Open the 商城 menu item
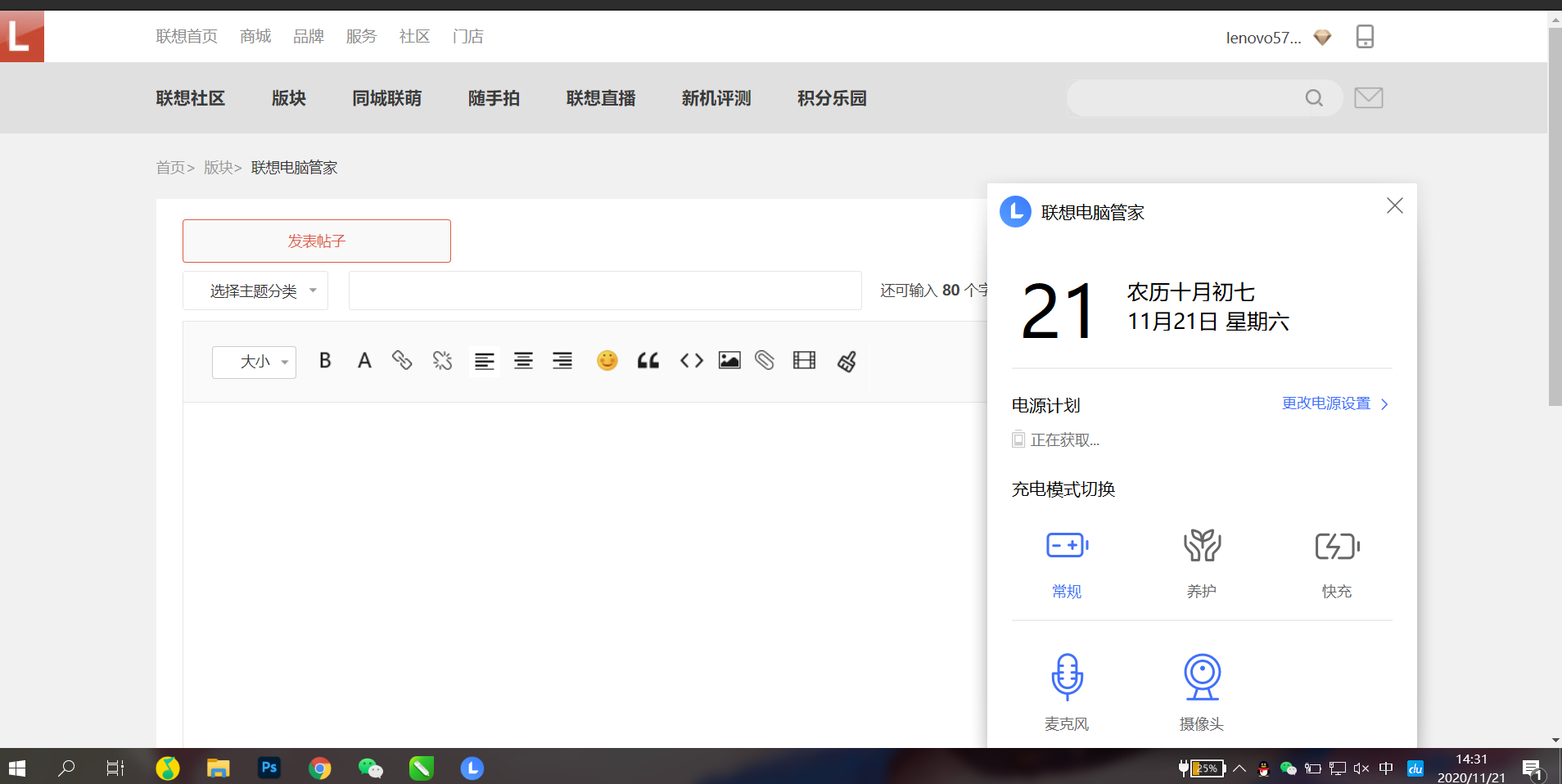This screenshot has height=784, width=1562. tap(255, 36)
